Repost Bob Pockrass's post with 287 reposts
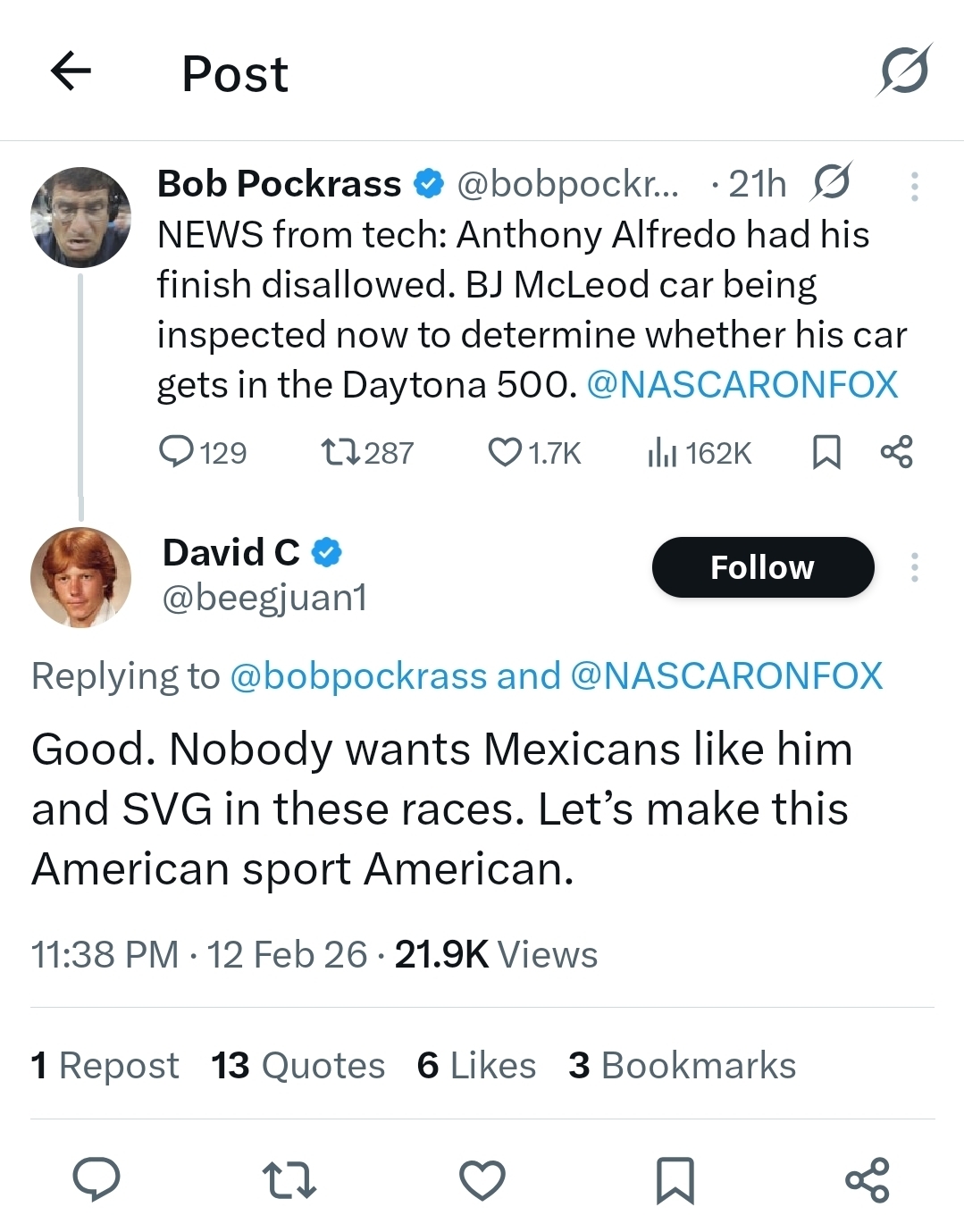Screen dimensions: 964x1232 pos(340,452)
